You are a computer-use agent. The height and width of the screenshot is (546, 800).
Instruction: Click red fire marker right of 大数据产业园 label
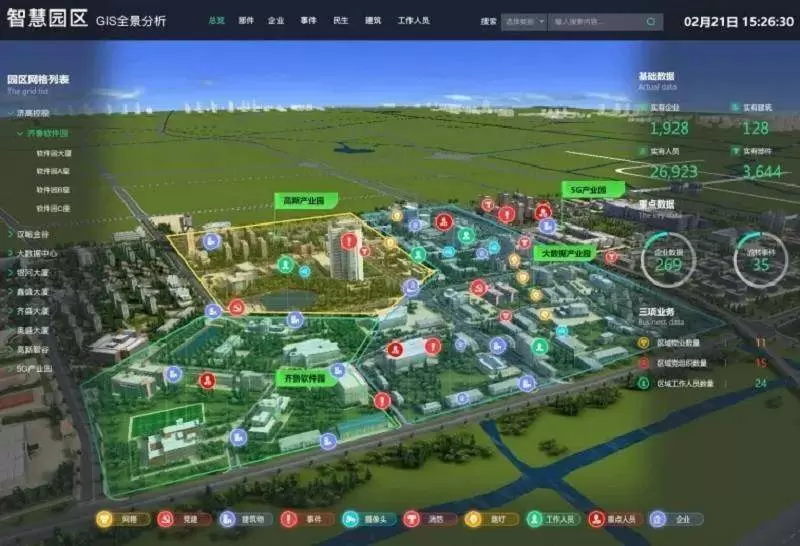pyautogui.click(x=611, y=257)
